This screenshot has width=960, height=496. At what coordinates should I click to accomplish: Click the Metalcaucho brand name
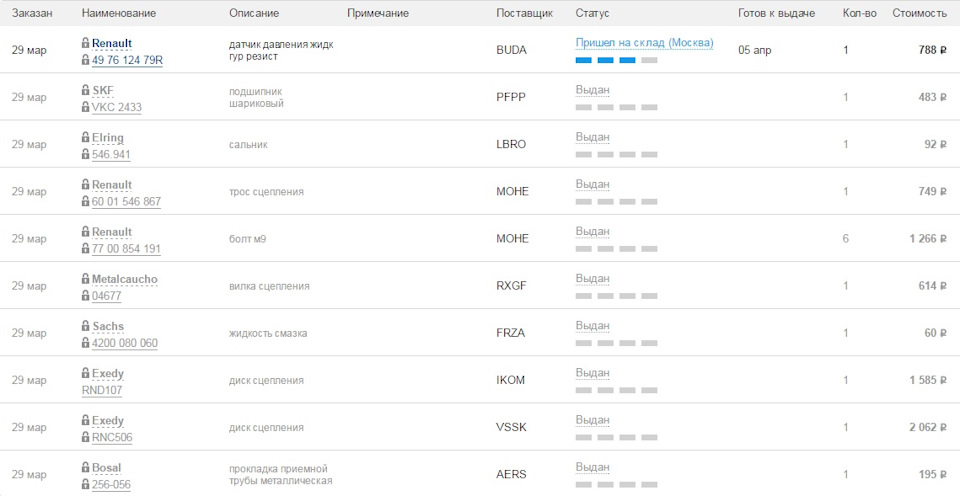(x=125, y=279)
